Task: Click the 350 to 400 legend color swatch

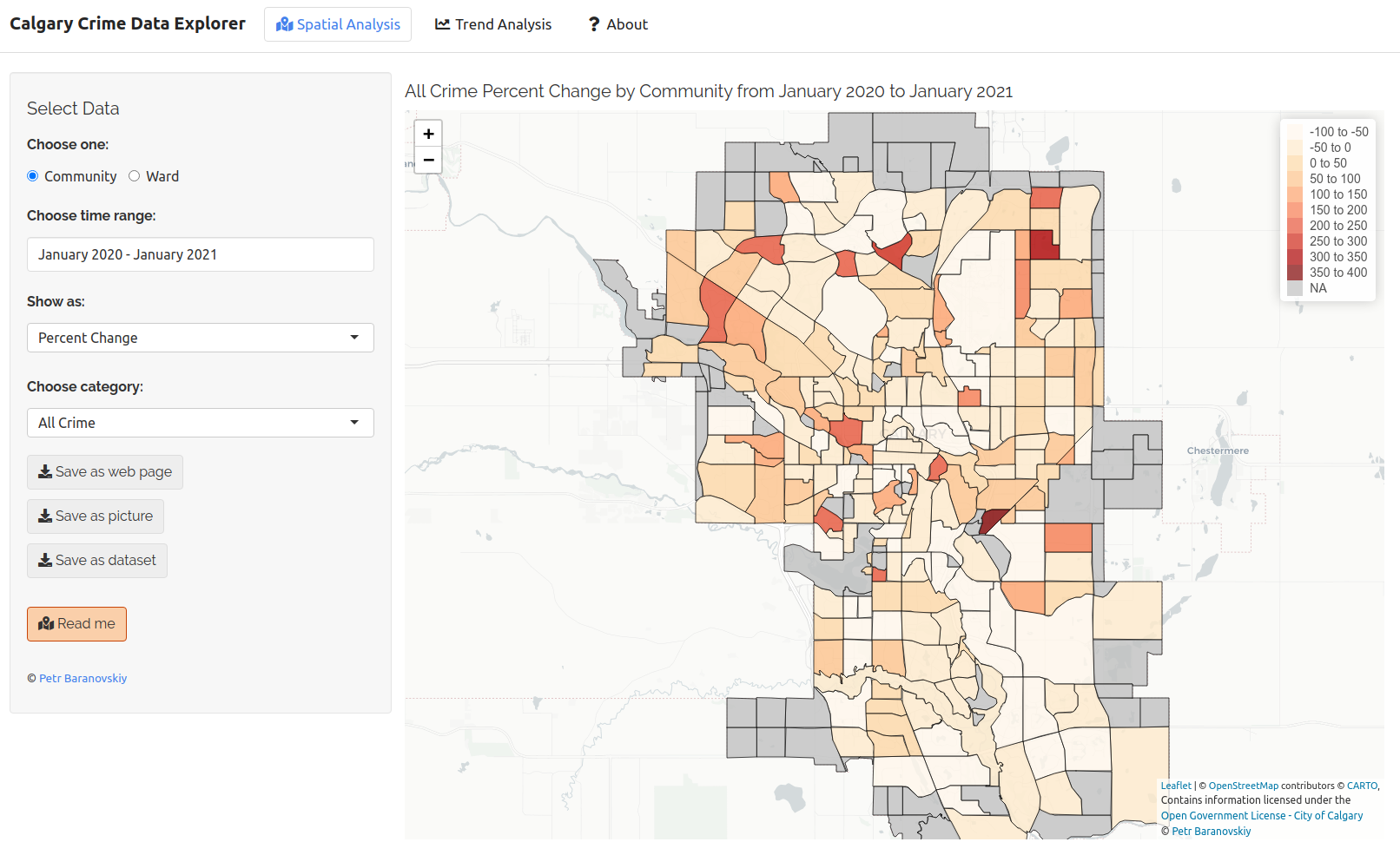Action: point(1295,273)
